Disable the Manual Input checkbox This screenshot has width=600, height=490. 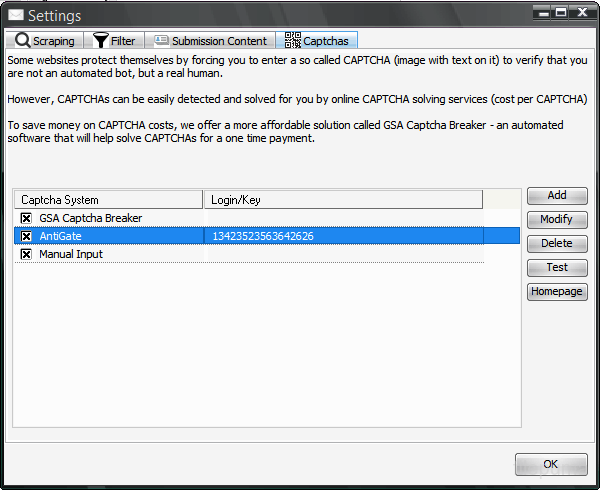[26, 254]
